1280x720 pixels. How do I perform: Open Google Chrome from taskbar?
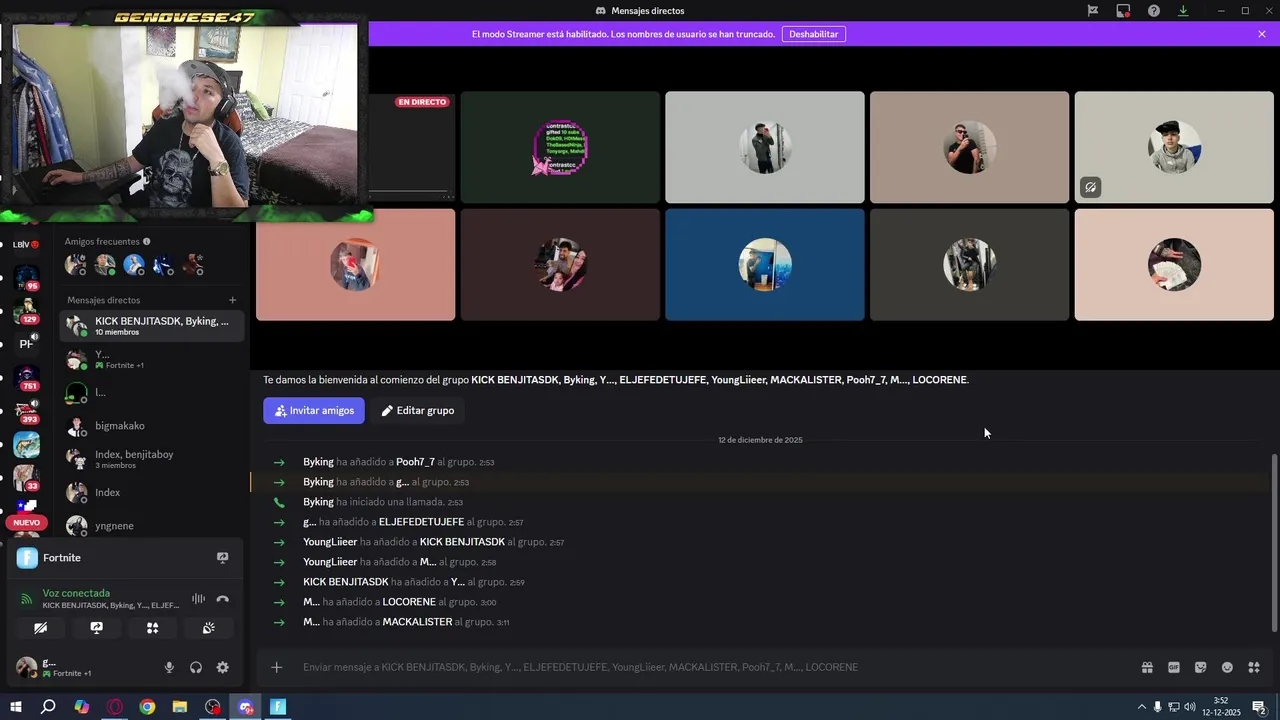pos(147,707)
